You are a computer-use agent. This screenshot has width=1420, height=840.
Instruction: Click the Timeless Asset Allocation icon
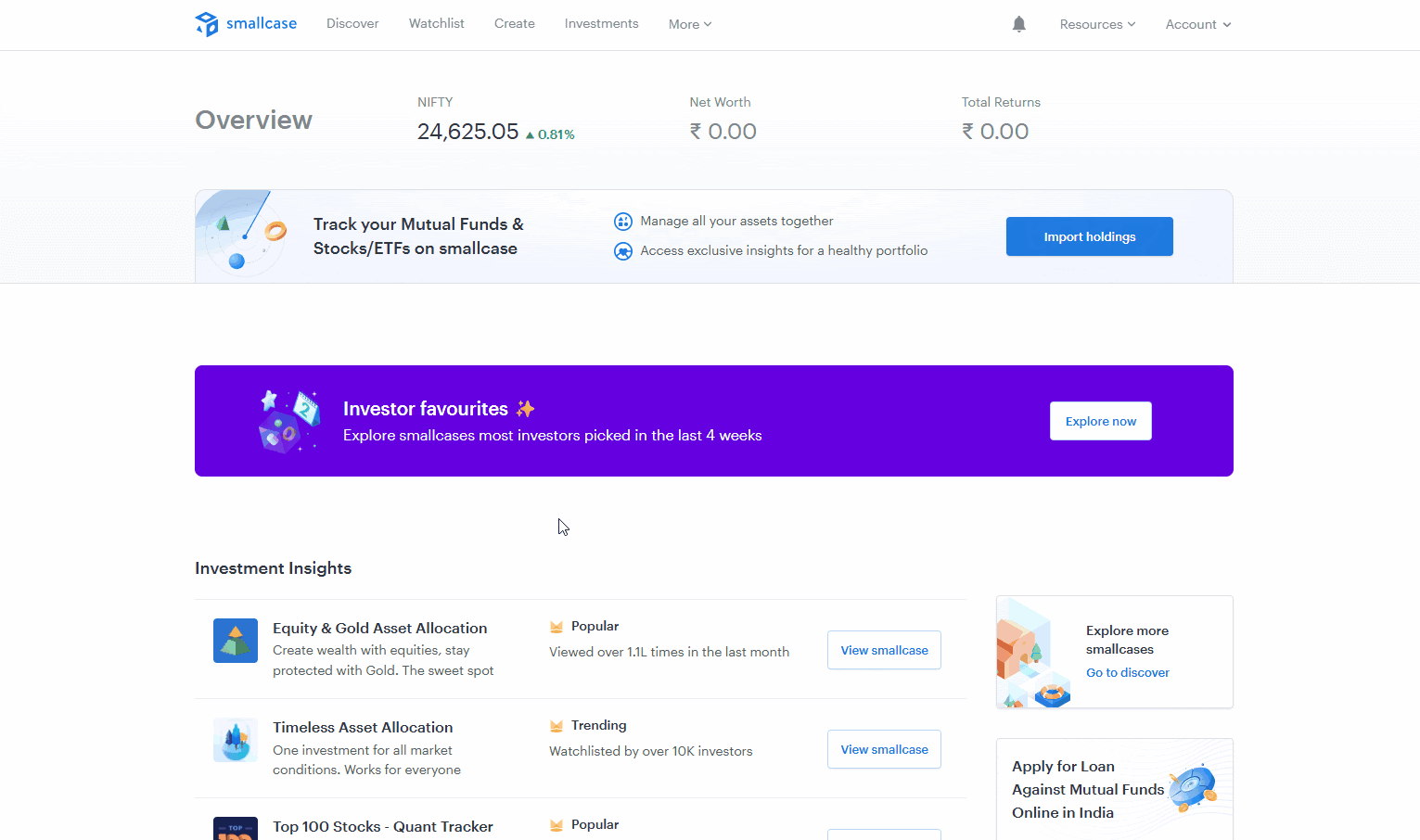[x=236, y=740]
